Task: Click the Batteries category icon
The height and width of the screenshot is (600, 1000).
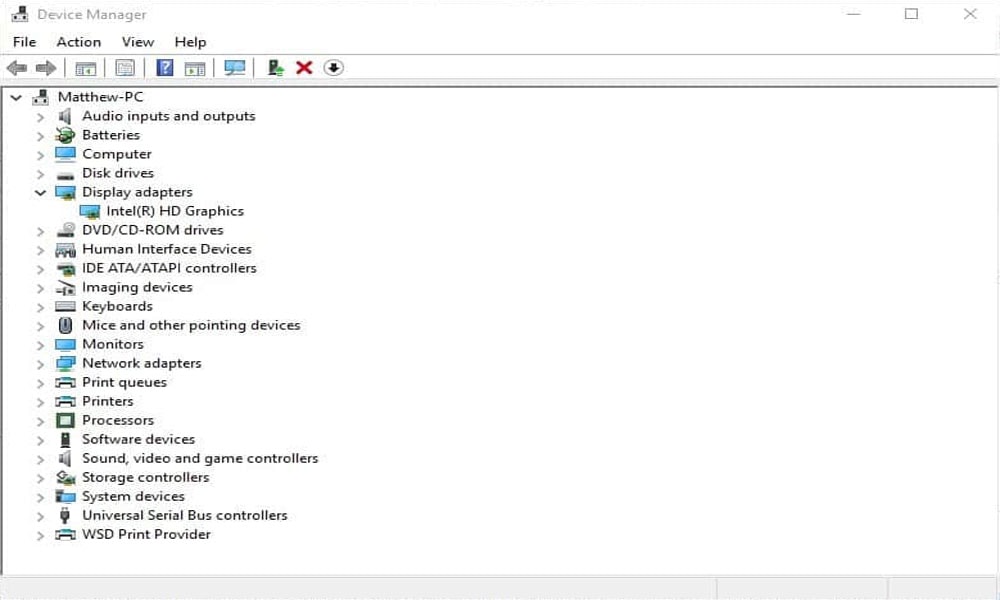Action: tap(65, 135)
